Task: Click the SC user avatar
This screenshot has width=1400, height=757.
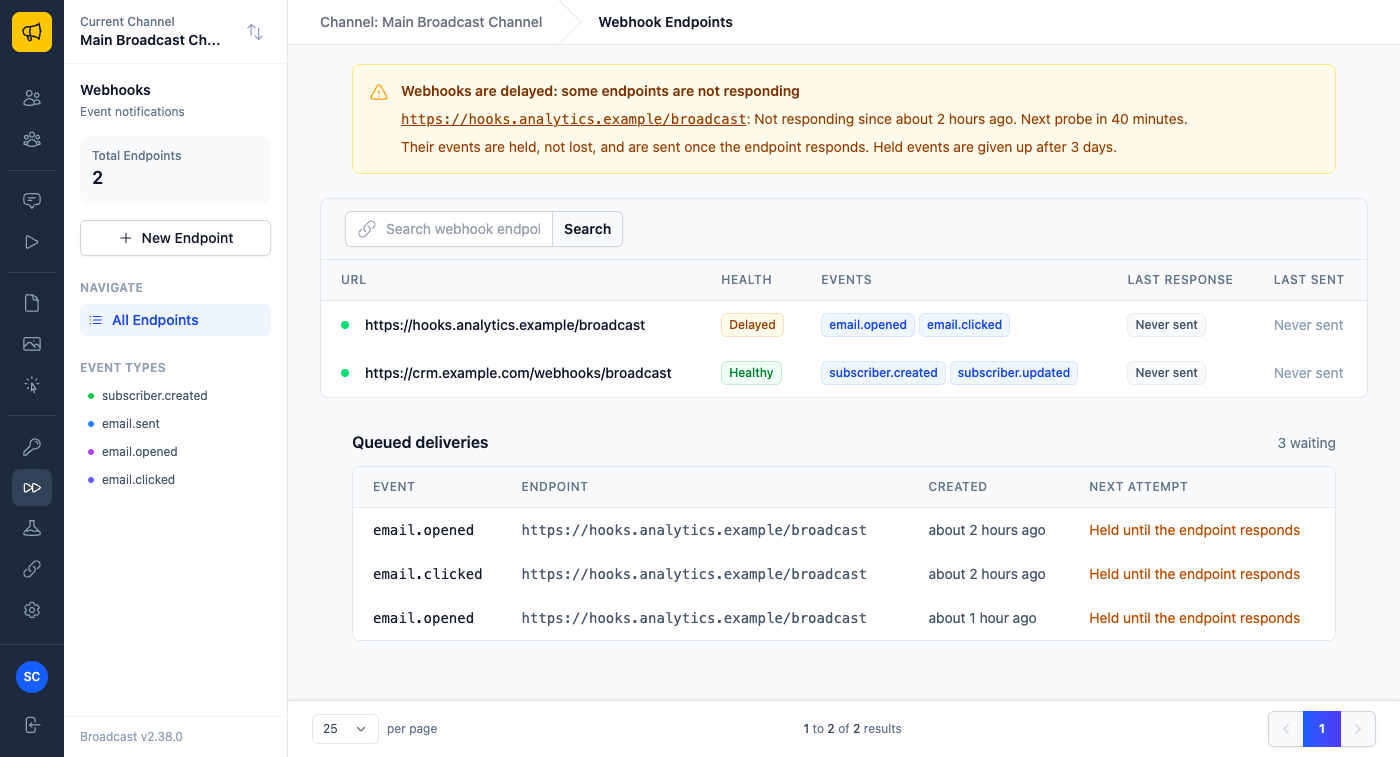Action: [x=32, y=677]
